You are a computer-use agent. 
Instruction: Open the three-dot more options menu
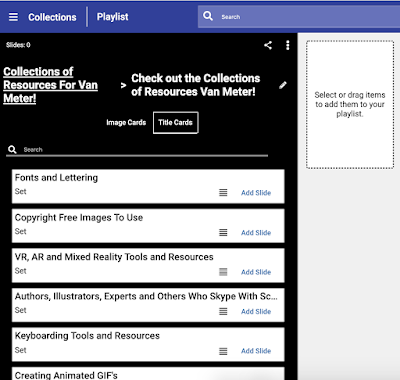(288, 45)
